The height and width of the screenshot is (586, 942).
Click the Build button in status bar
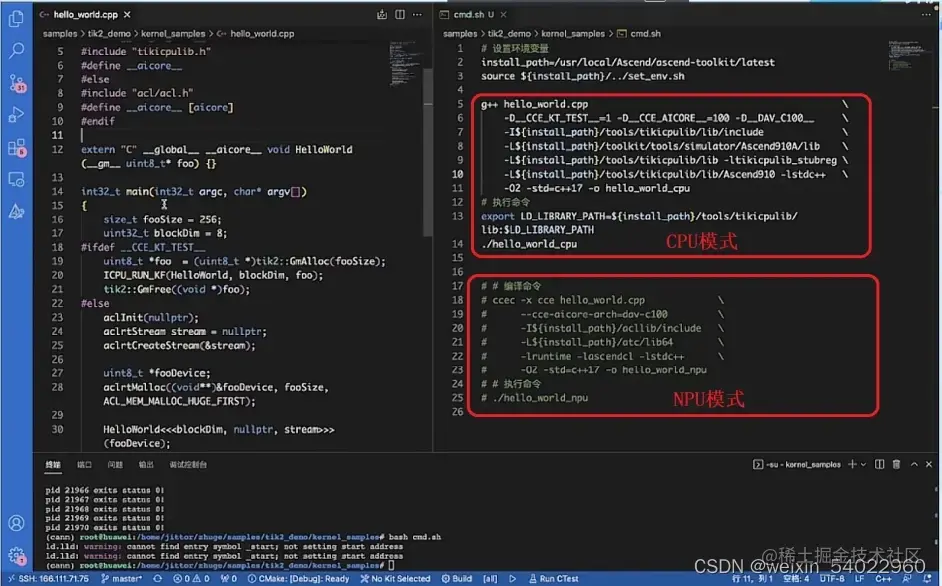457,579
